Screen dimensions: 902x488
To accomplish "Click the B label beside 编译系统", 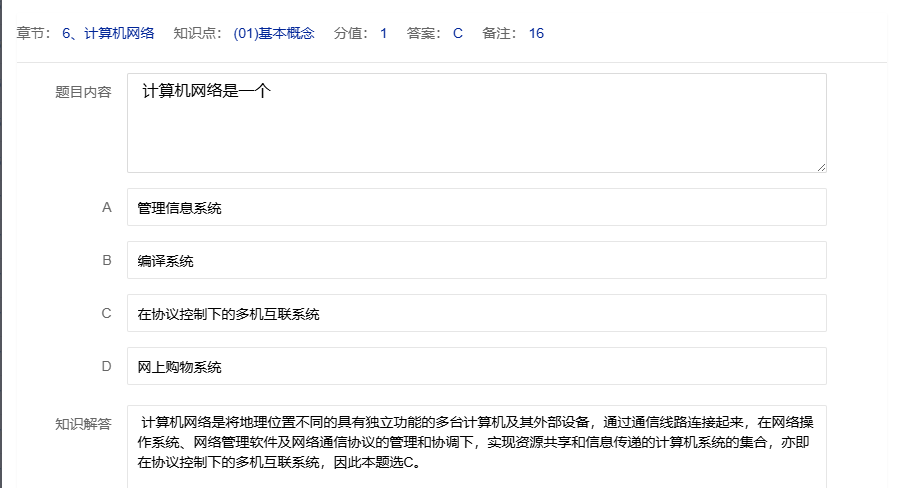I will [106, 261].
